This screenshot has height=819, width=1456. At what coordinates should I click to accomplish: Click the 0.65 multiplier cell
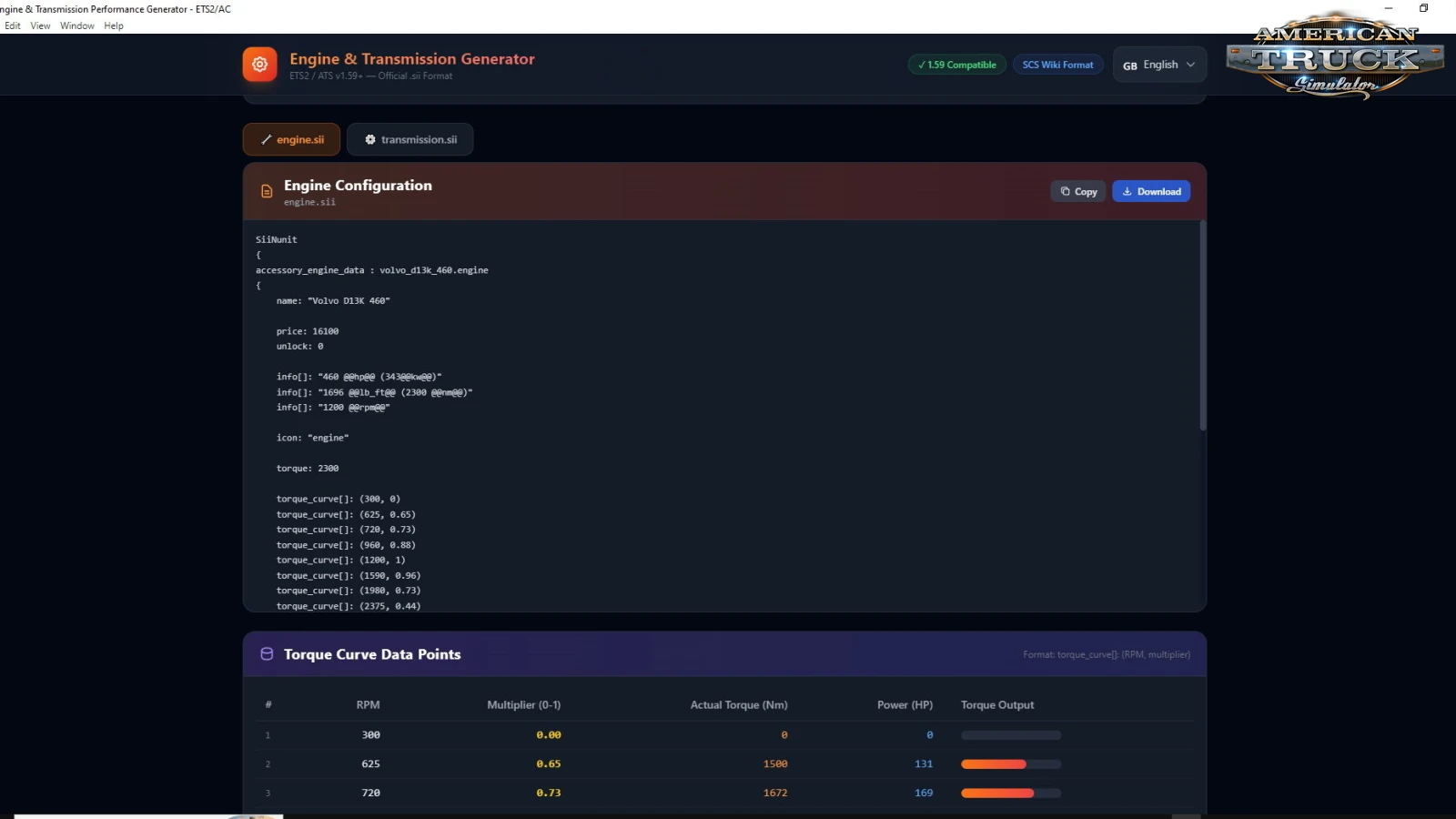(x=549, y=764)
